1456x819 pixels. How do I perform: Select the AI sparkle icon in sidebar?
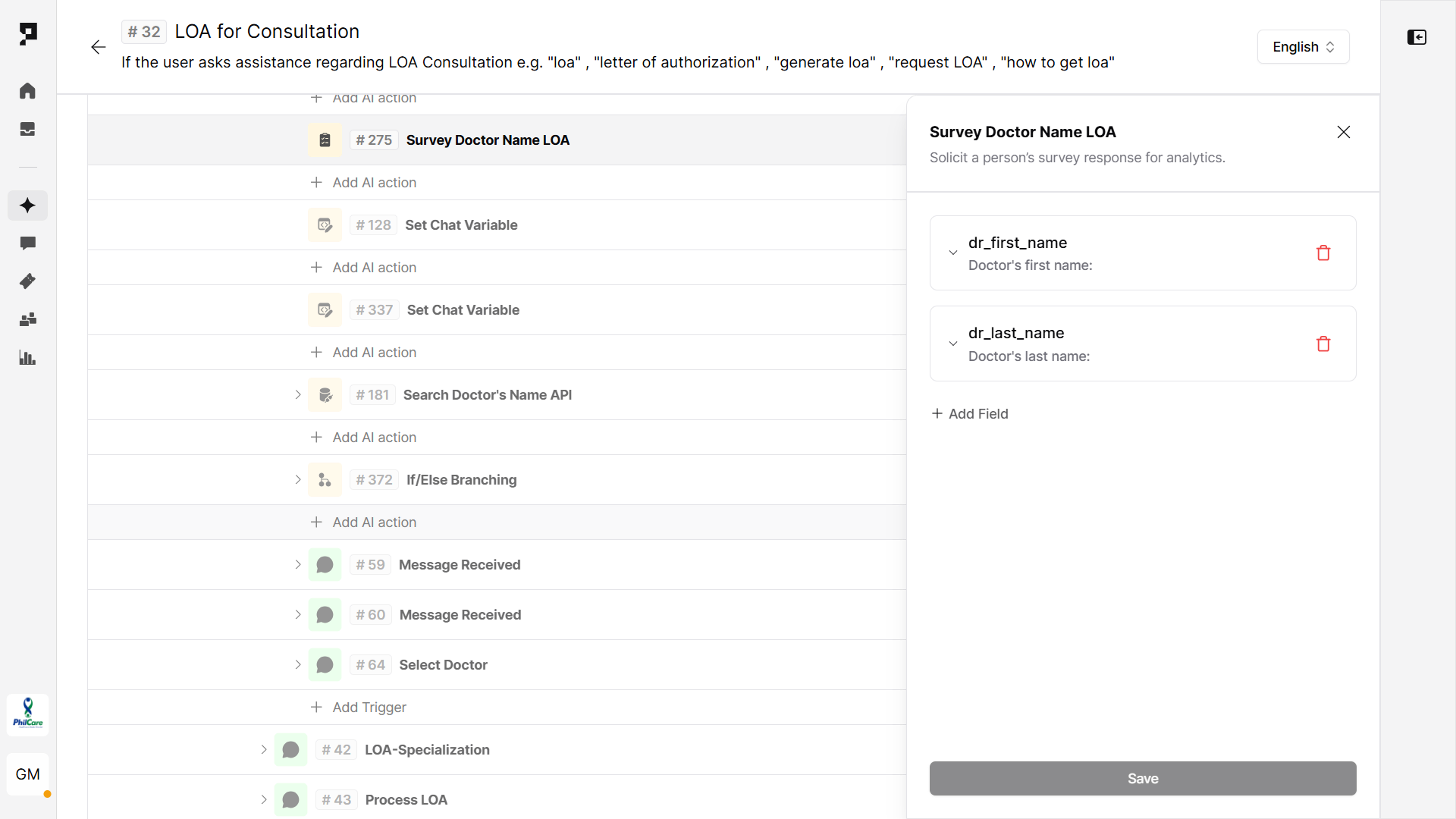(27, 206)
